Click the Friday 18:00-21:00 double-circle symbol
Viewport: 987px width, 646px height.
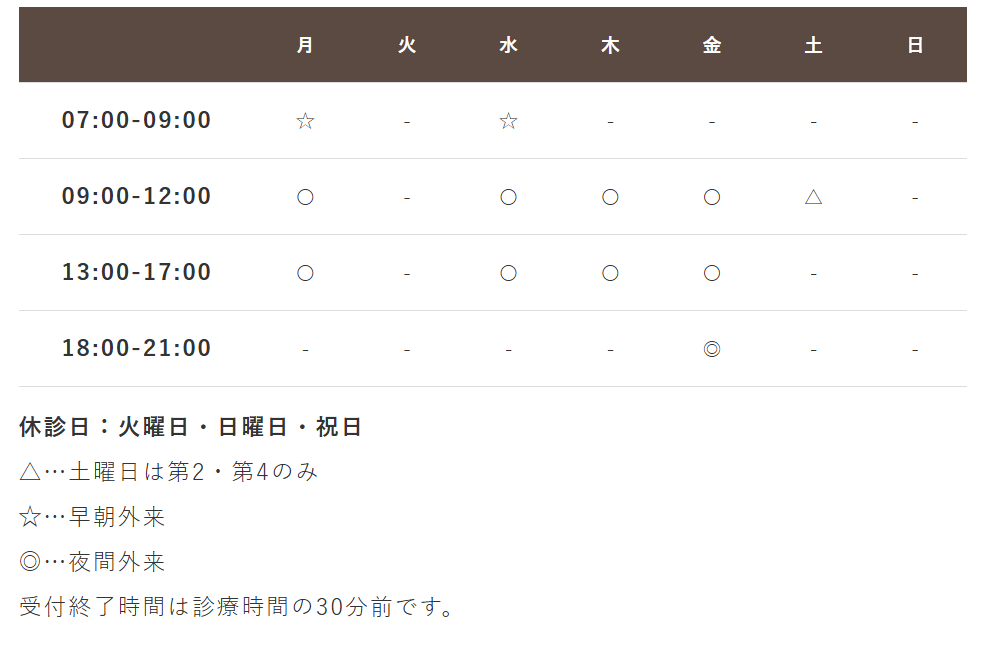coord(712,349)
